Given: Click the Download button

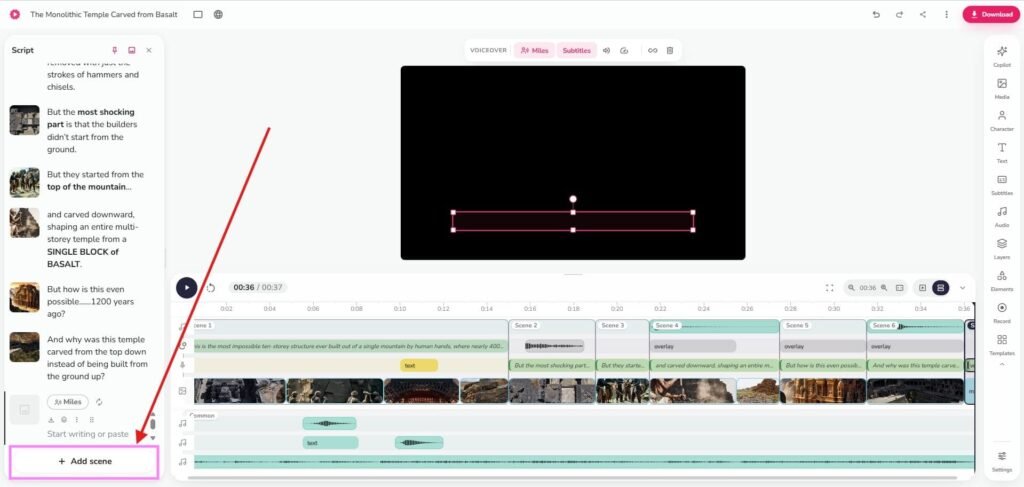Looking at the screenshot, I should 991,14.
